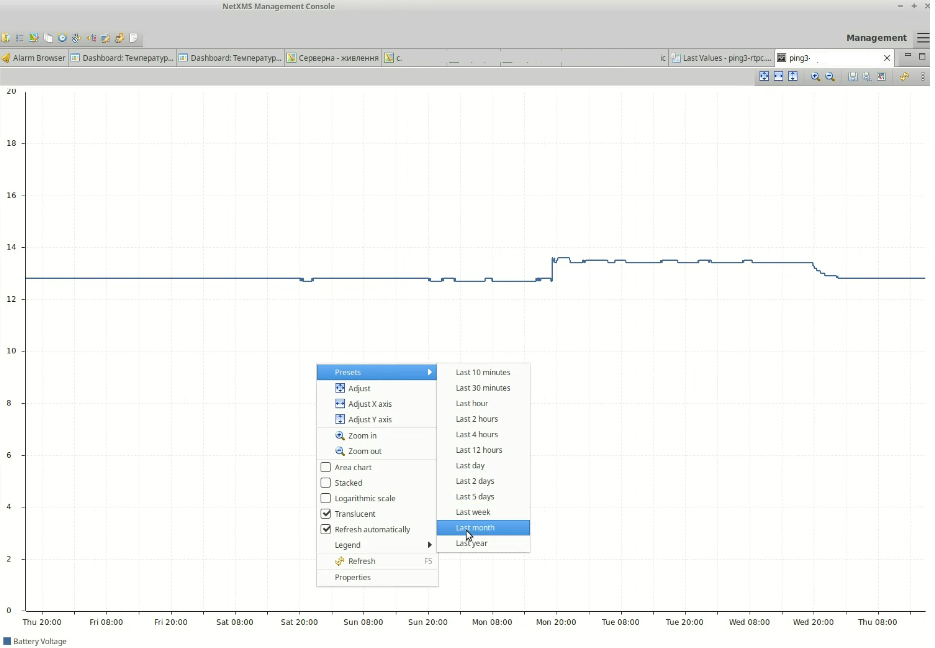The height and width of the screenshot is (648, 935).
Task: Choose Last 12 hours from presets
Action: (479, 450)
